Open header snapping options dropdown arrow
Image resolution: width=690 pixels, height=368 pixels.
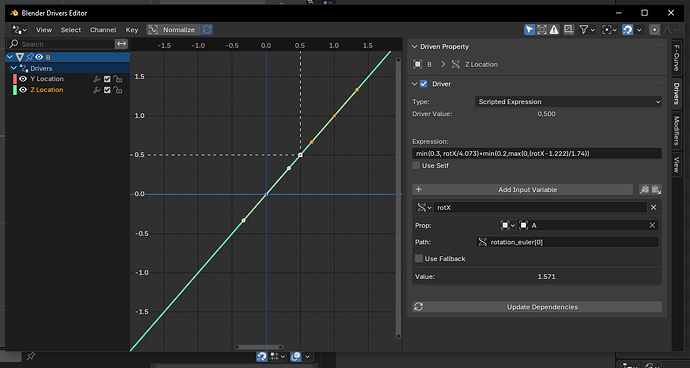(639, 29)
